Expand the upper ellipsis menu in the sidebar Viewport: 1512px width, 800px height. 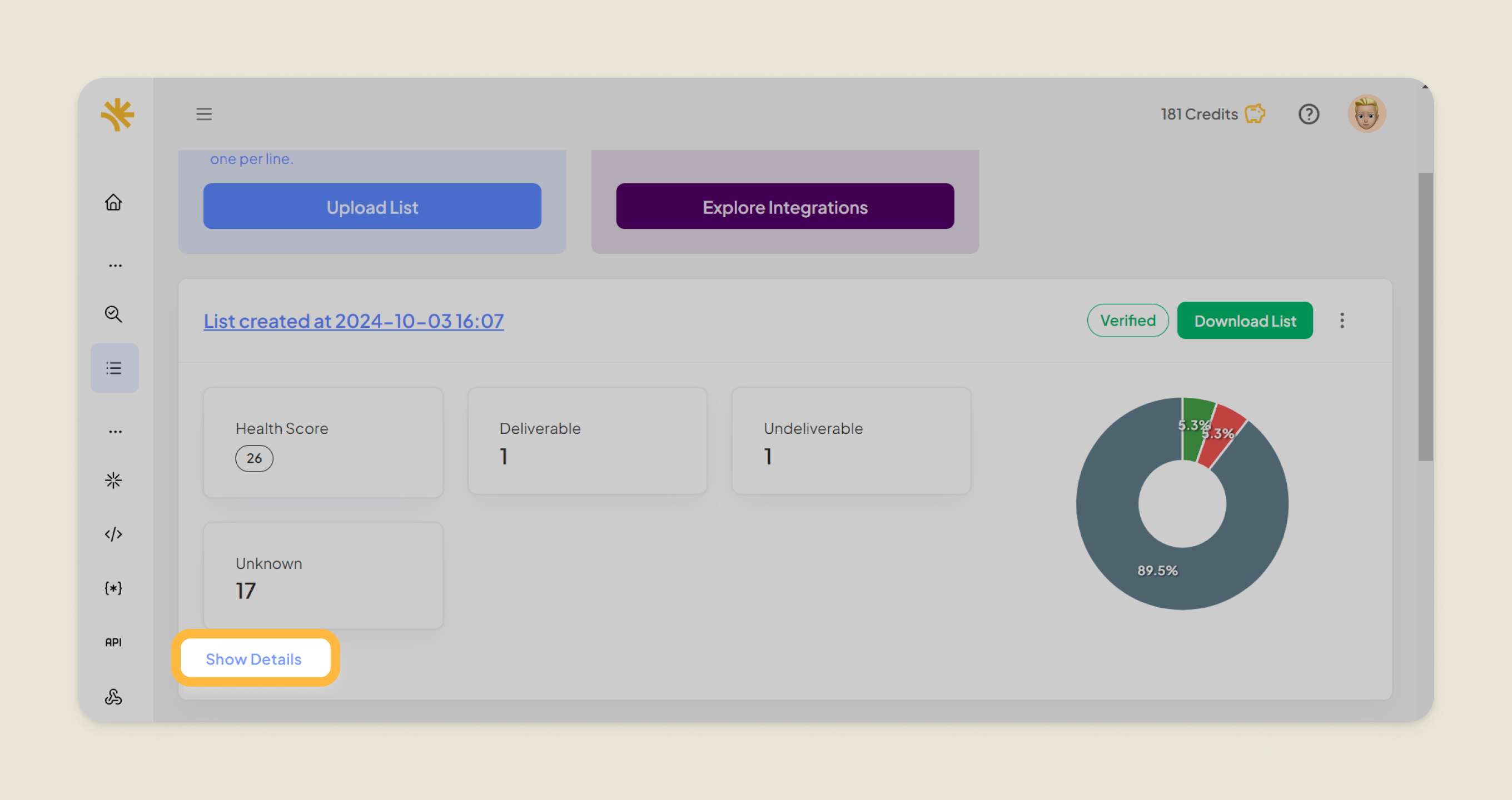pos(113,264)
